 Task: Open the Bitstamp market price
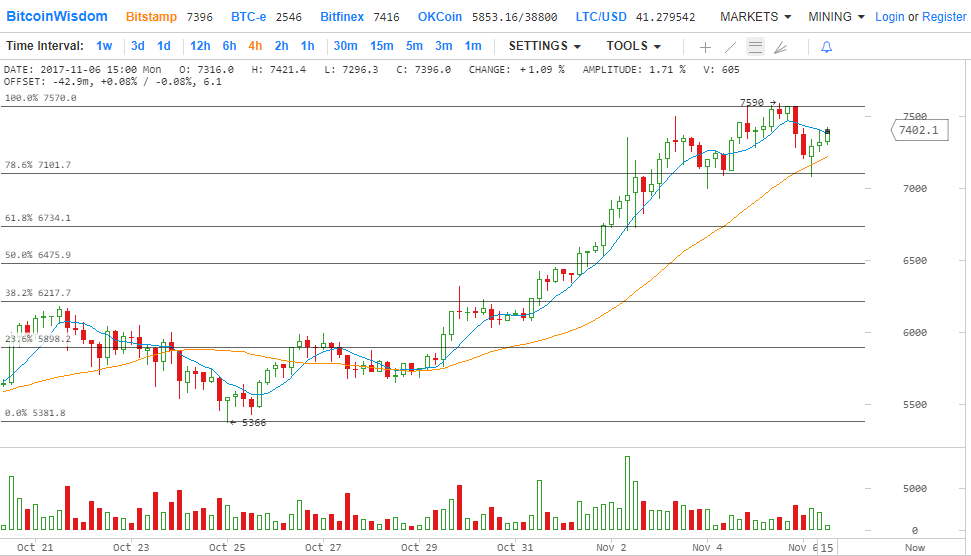click(x=155, y=17)
